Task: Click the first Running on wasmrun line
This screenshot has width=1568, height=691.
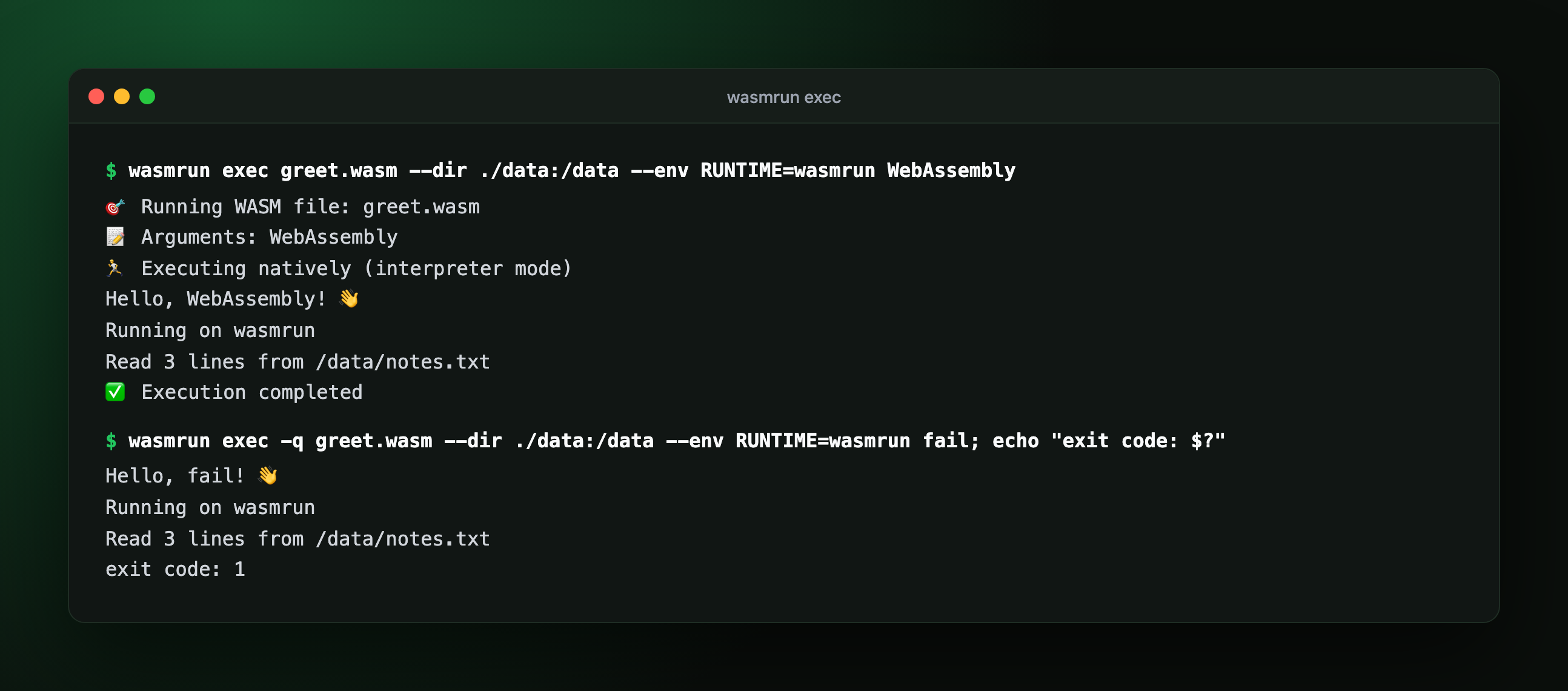Action: coord(210,330)
